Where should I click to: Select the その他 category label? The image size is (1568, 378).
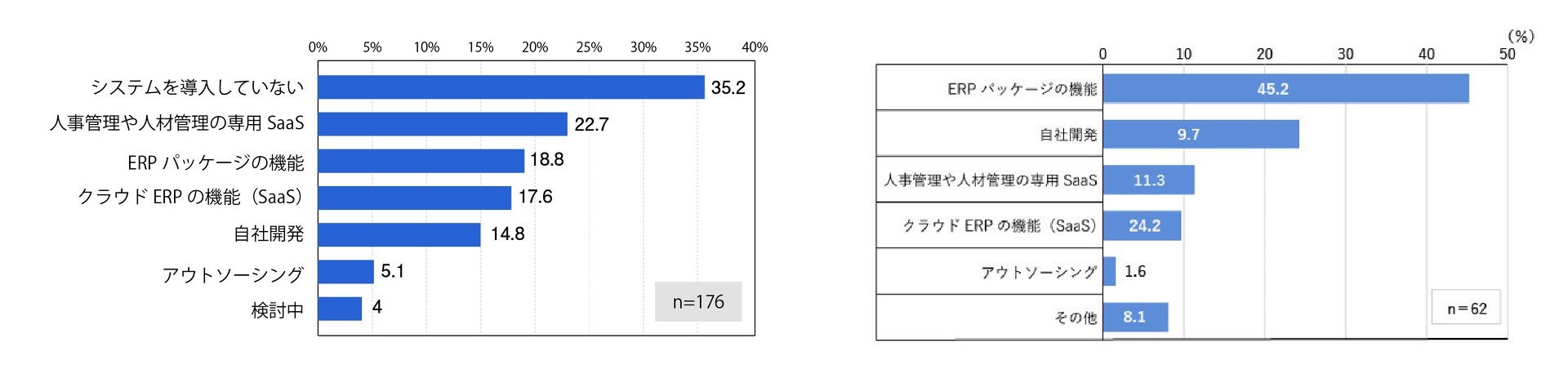click(x=1076, y=318)
